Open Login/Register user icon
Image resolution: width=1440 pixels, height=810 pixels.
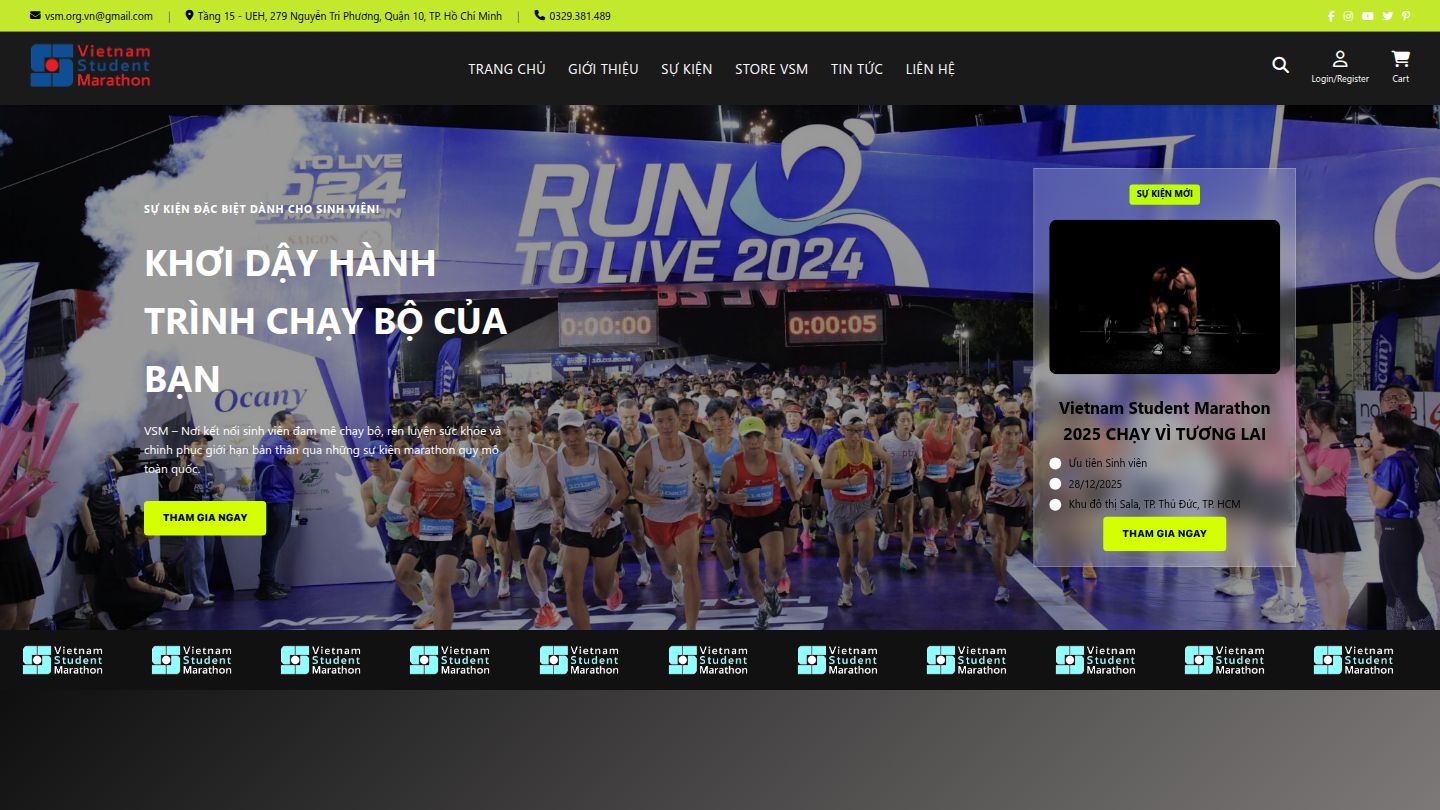[1340, 59]
